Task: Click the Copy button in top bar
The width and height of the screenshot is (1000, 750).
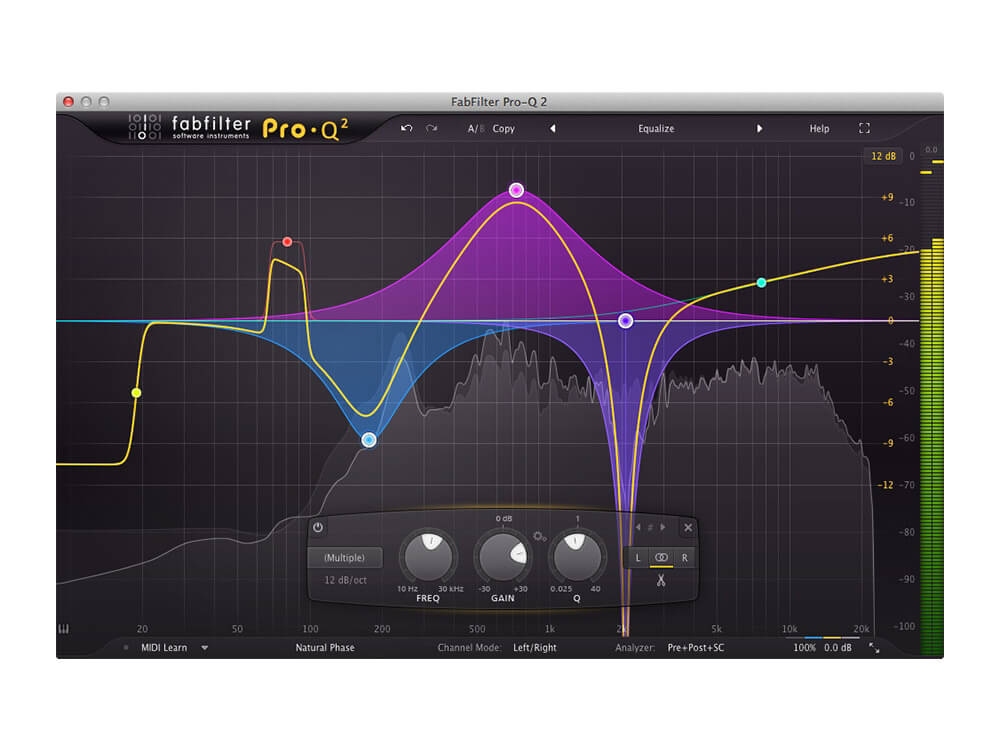Action: [x=503, y=128]
